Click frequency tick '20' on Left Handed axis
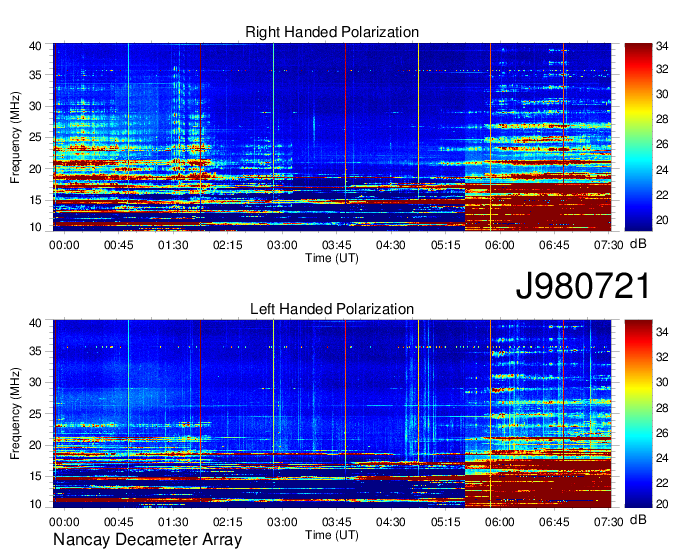The image size is (680, 552). pos(35,445)
